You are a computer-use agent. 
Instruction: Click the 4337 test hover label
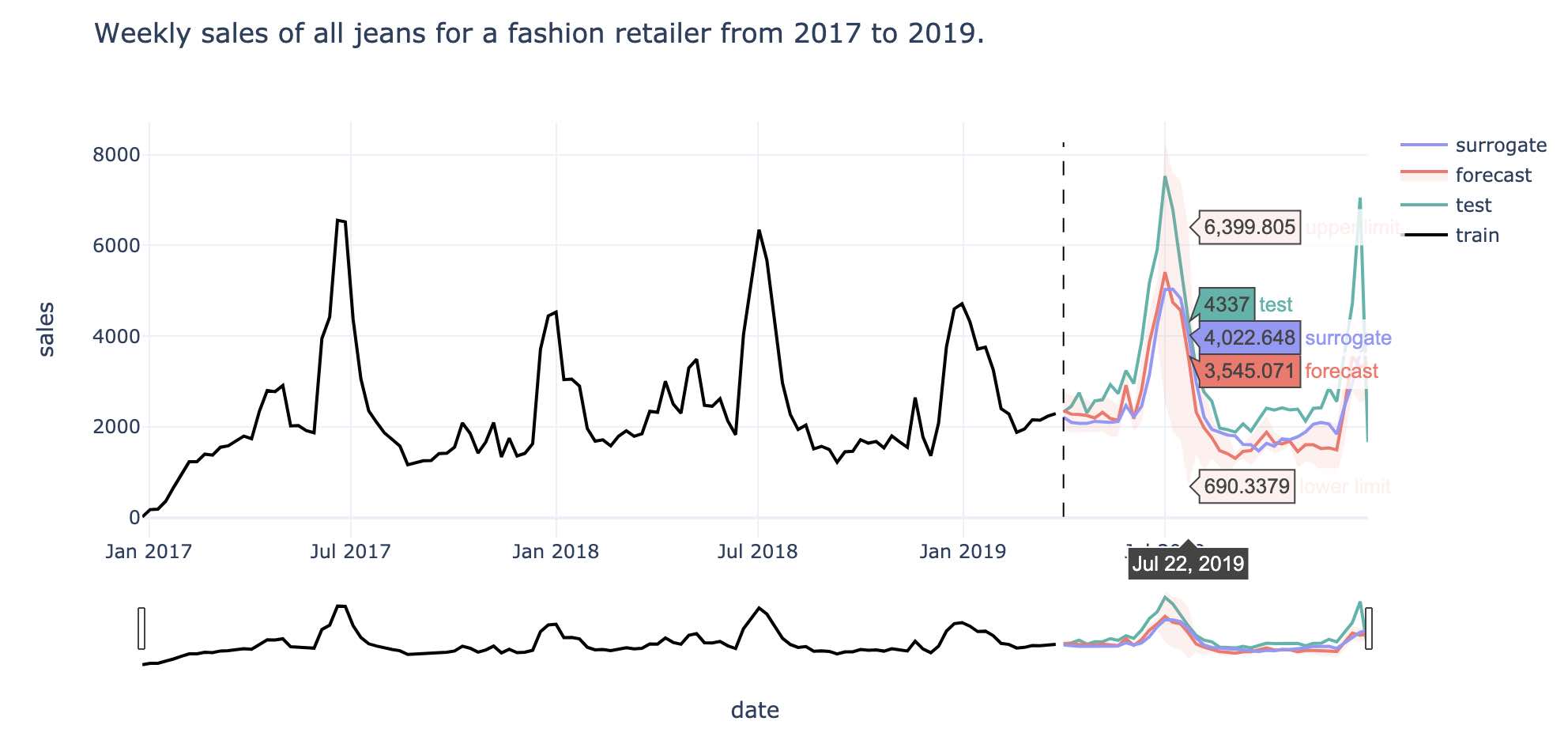(1227, 304)
